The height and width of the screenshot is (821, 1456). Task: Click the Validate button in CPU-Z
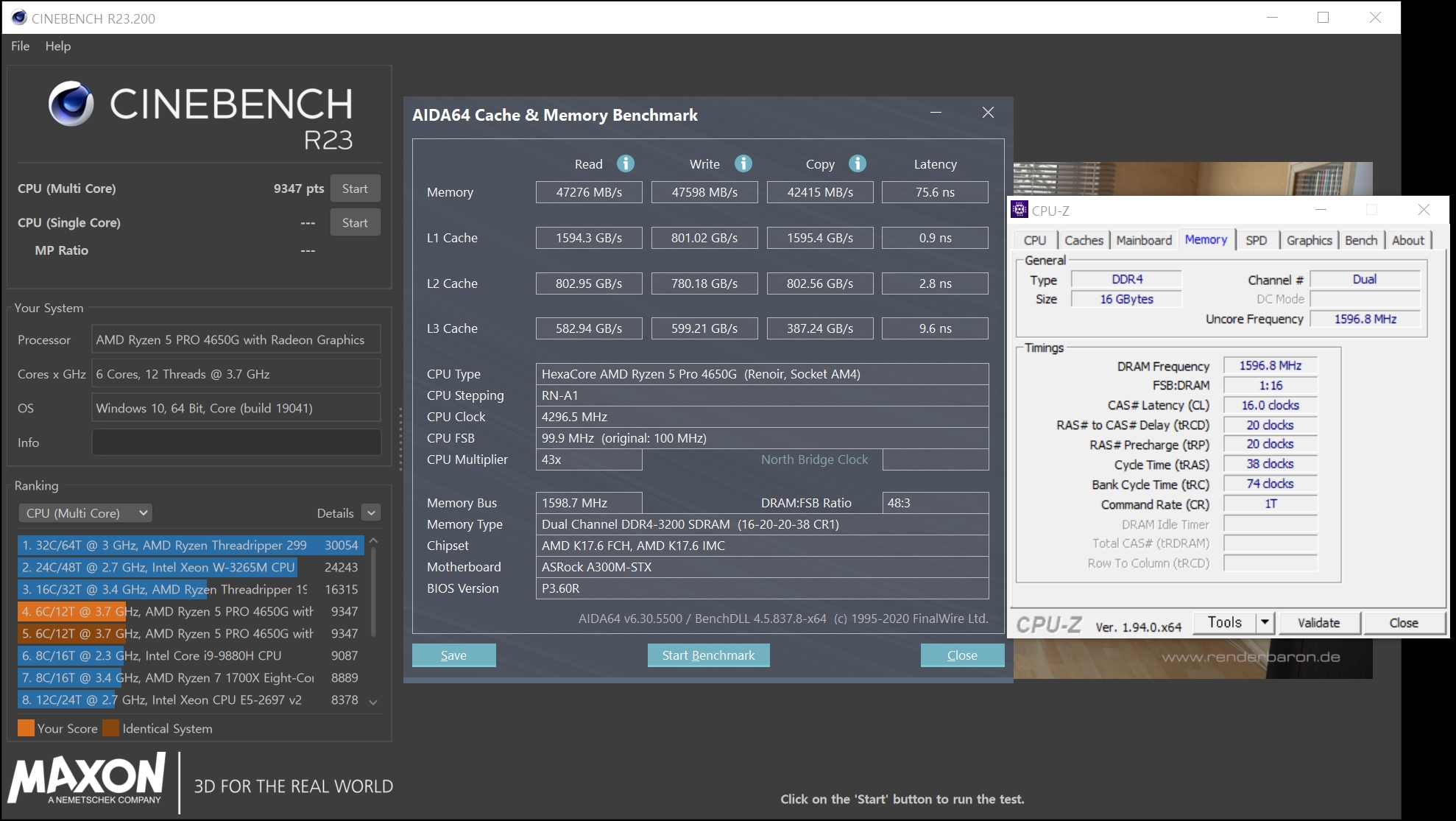pos(1318,623)
